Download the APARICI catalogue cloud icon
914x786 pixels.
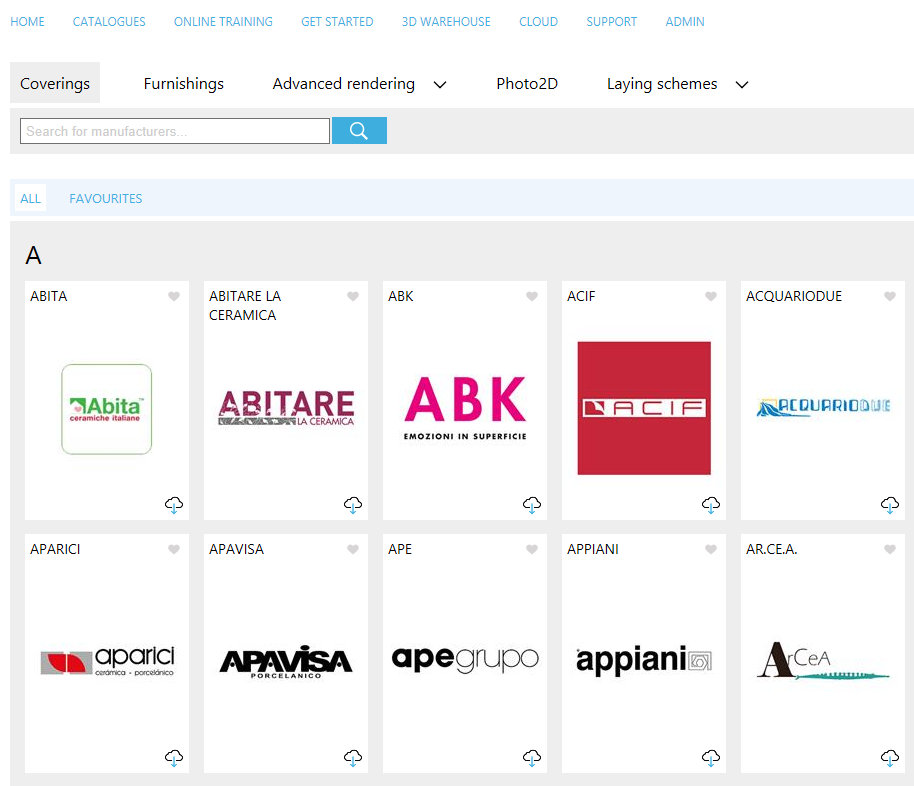point(174,757)
